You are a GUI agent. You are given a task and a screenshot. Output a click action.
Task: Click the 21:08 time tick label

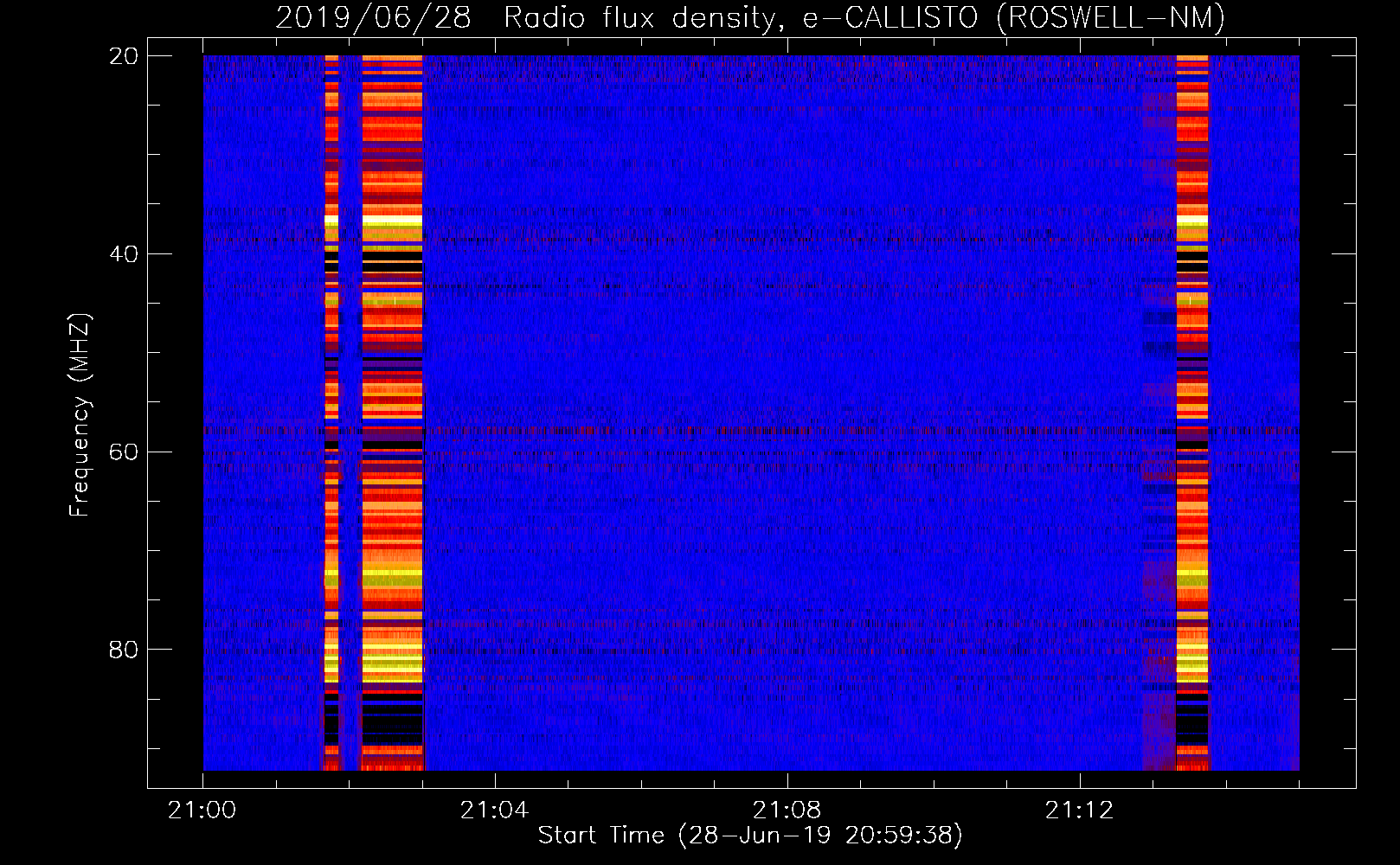(787, 811)
